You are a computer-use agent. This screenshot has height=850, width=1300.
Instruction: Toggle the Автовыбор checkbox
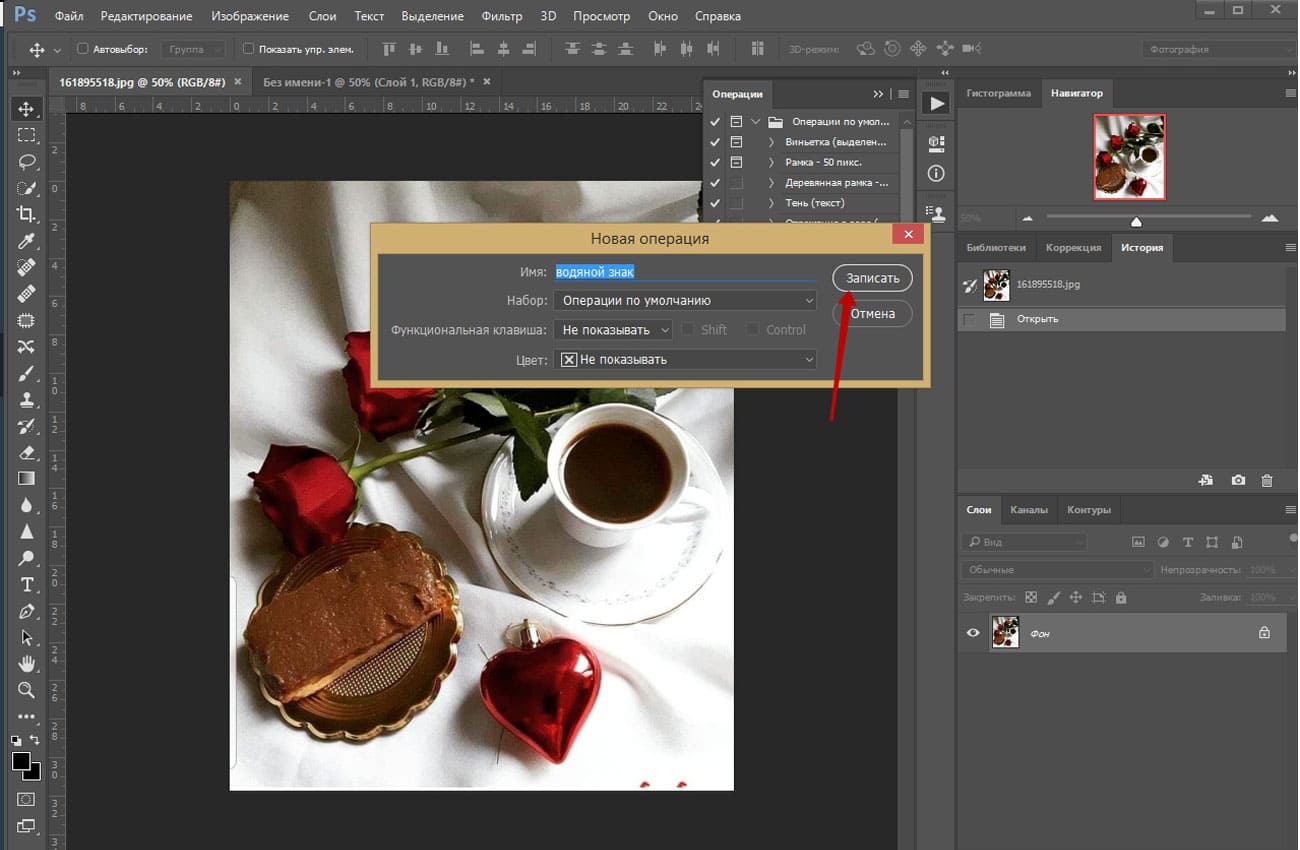[83, 49]
